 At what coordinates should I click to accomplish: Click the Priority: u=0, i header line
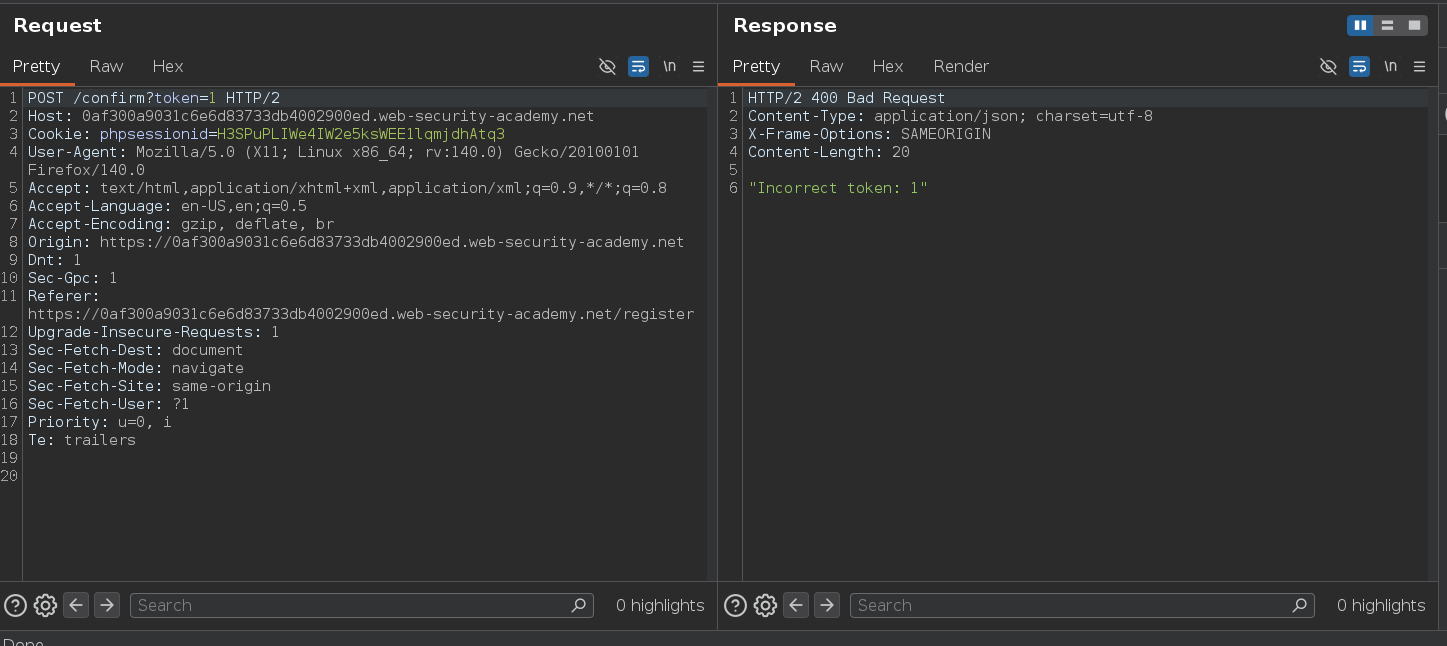coord(100,422)
